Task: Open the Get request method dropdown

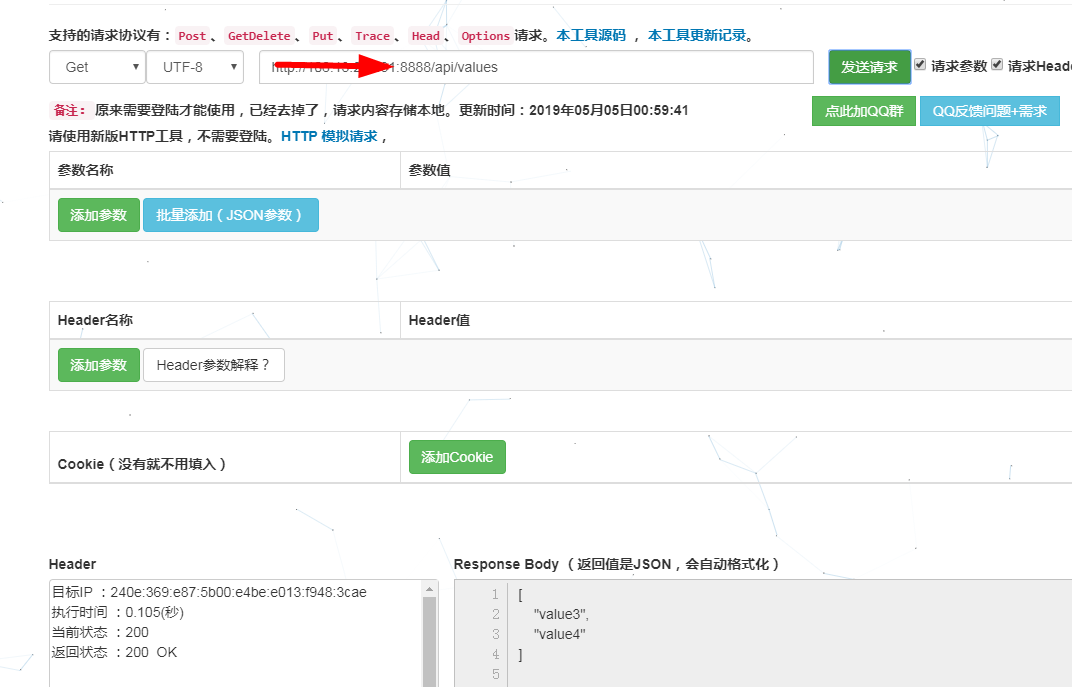Action: point(96,67)
